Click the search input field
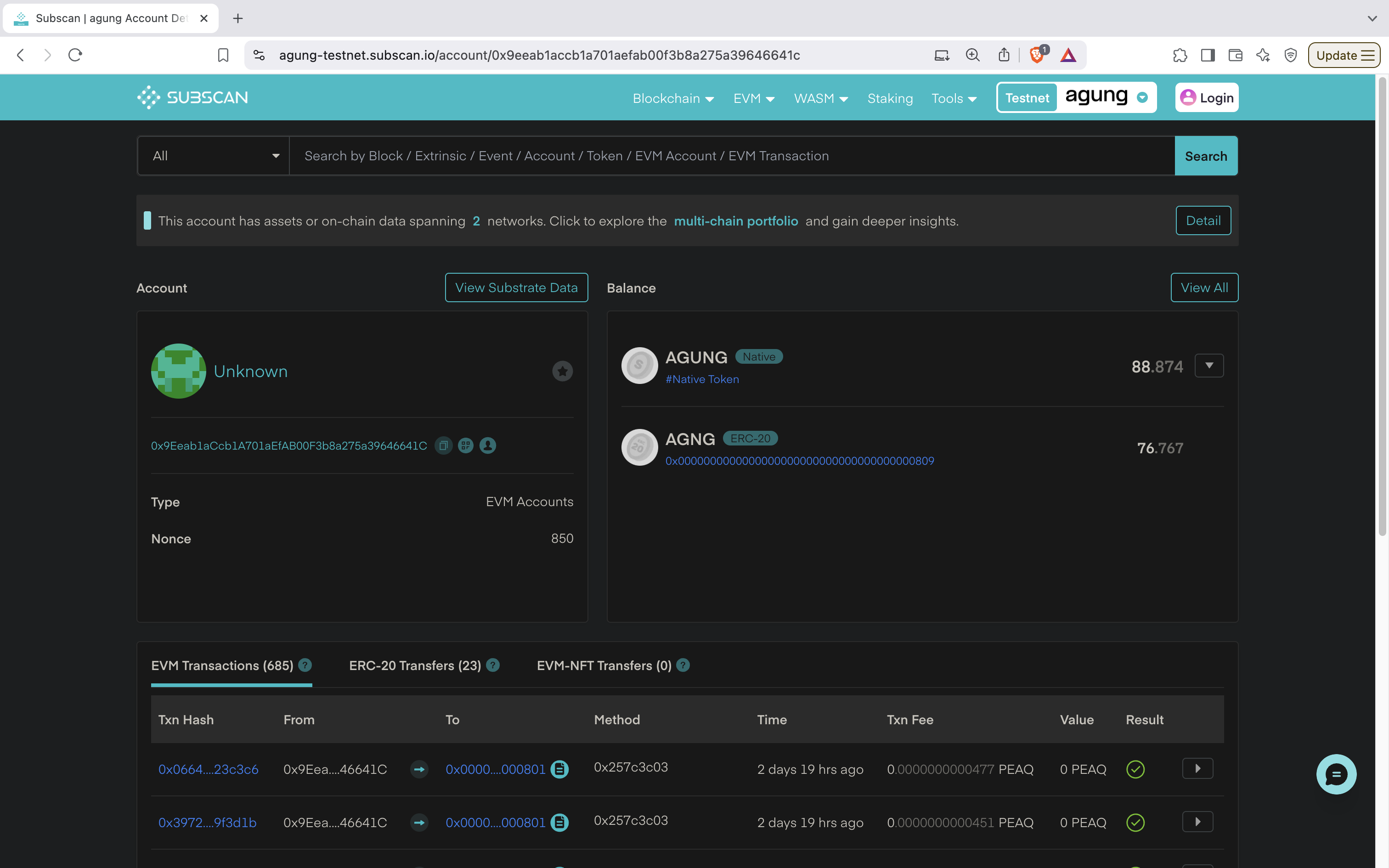 [x=731, y=156]
